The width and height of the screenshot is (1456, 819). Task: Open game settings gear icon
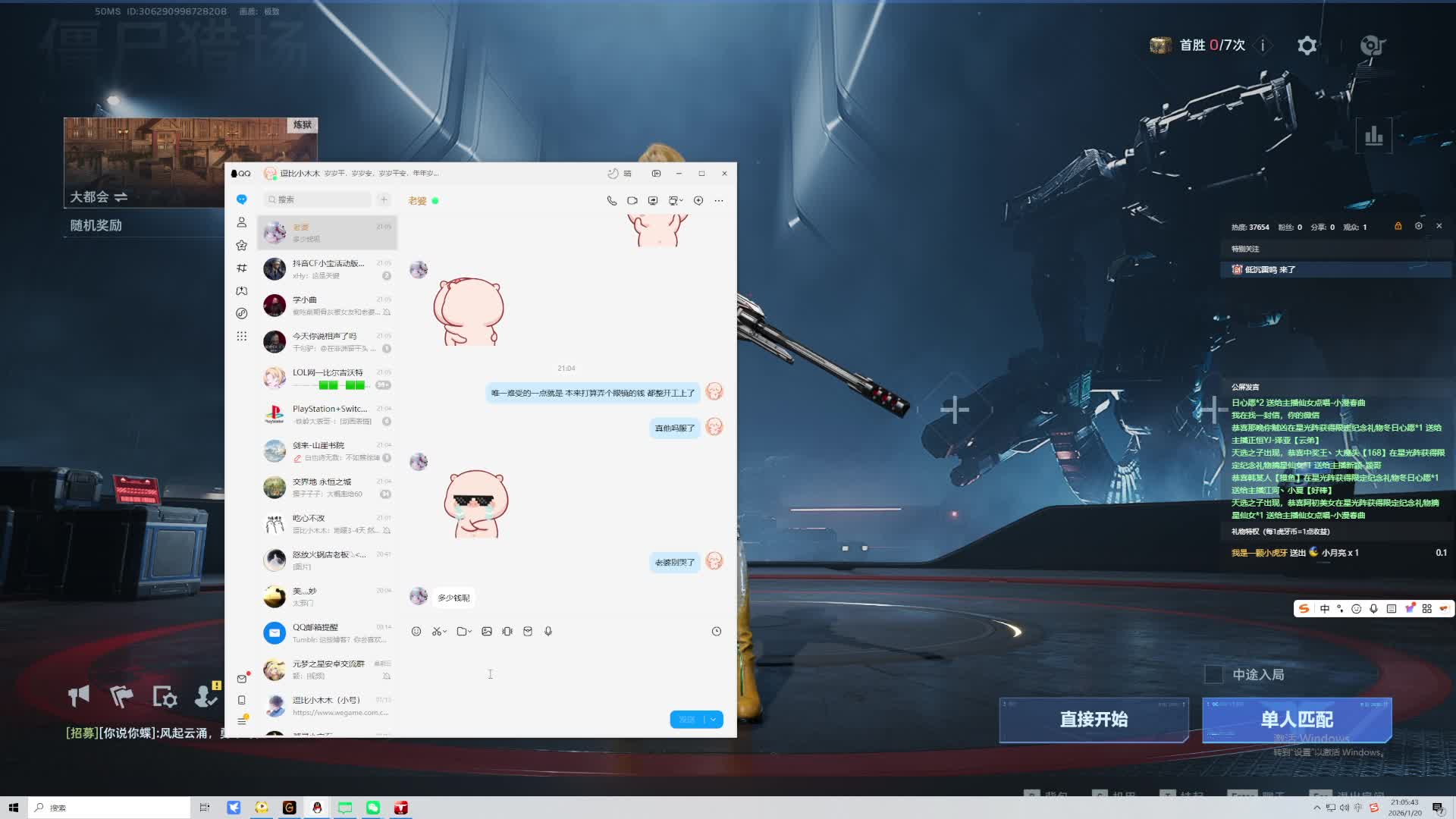click(x=1307, y=45)
